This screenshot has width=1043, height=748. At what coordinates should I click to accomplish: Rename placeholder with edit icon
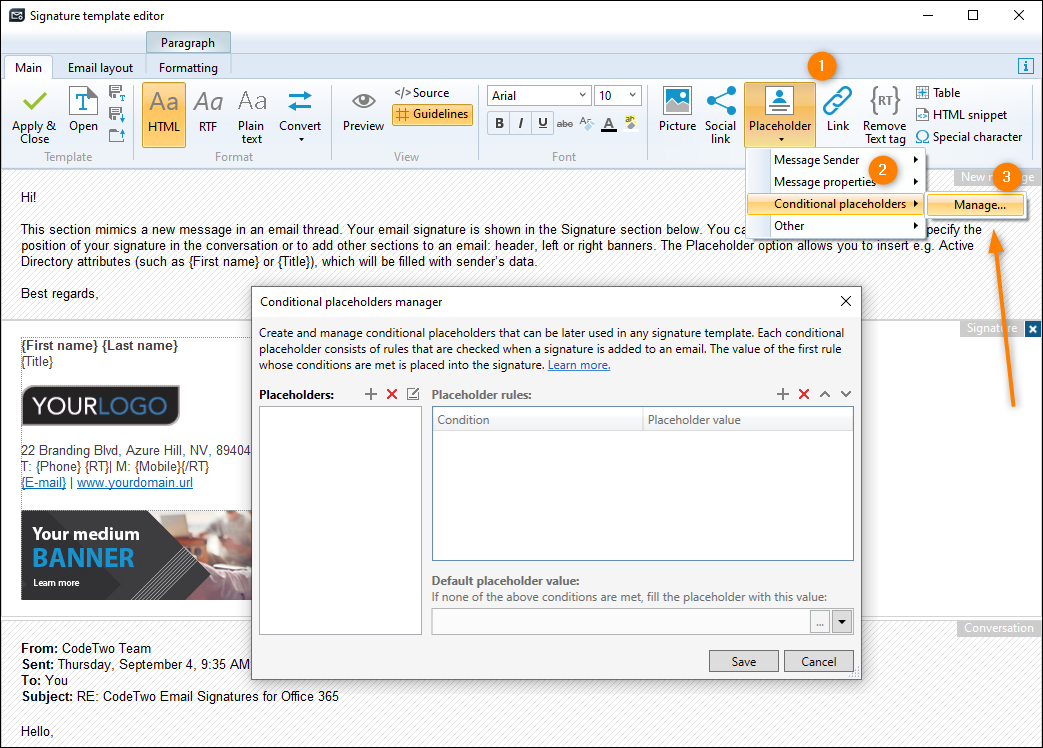413,394
